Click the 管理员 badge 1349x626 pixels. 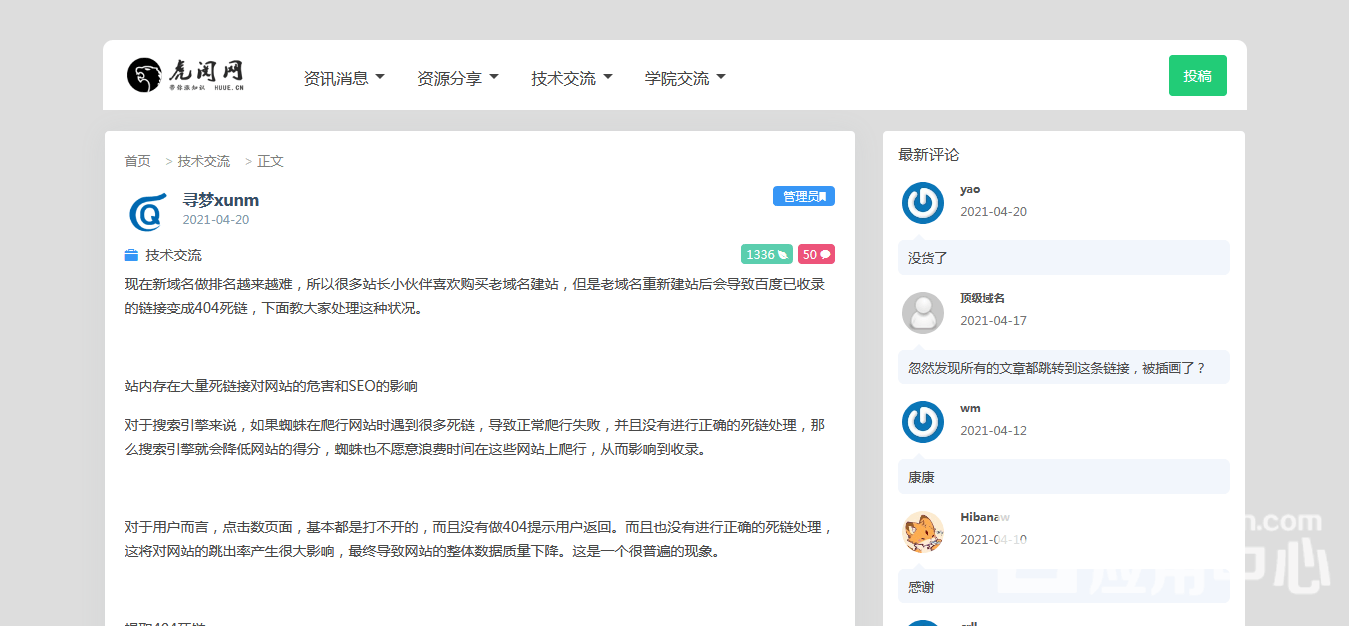coord(803,196)
